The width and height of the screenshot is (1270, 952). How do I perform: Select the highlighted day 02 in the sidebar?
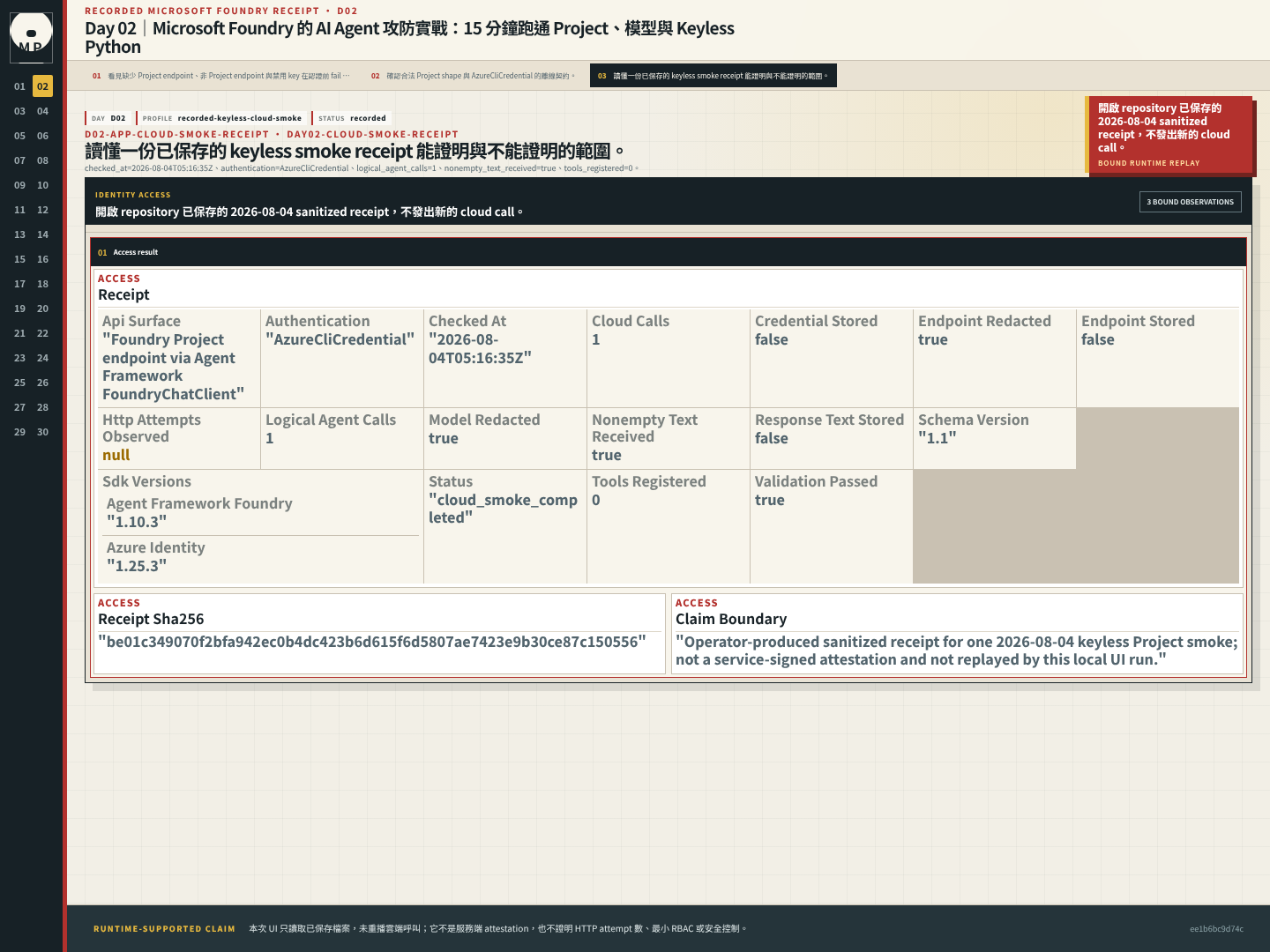(42, 86)
